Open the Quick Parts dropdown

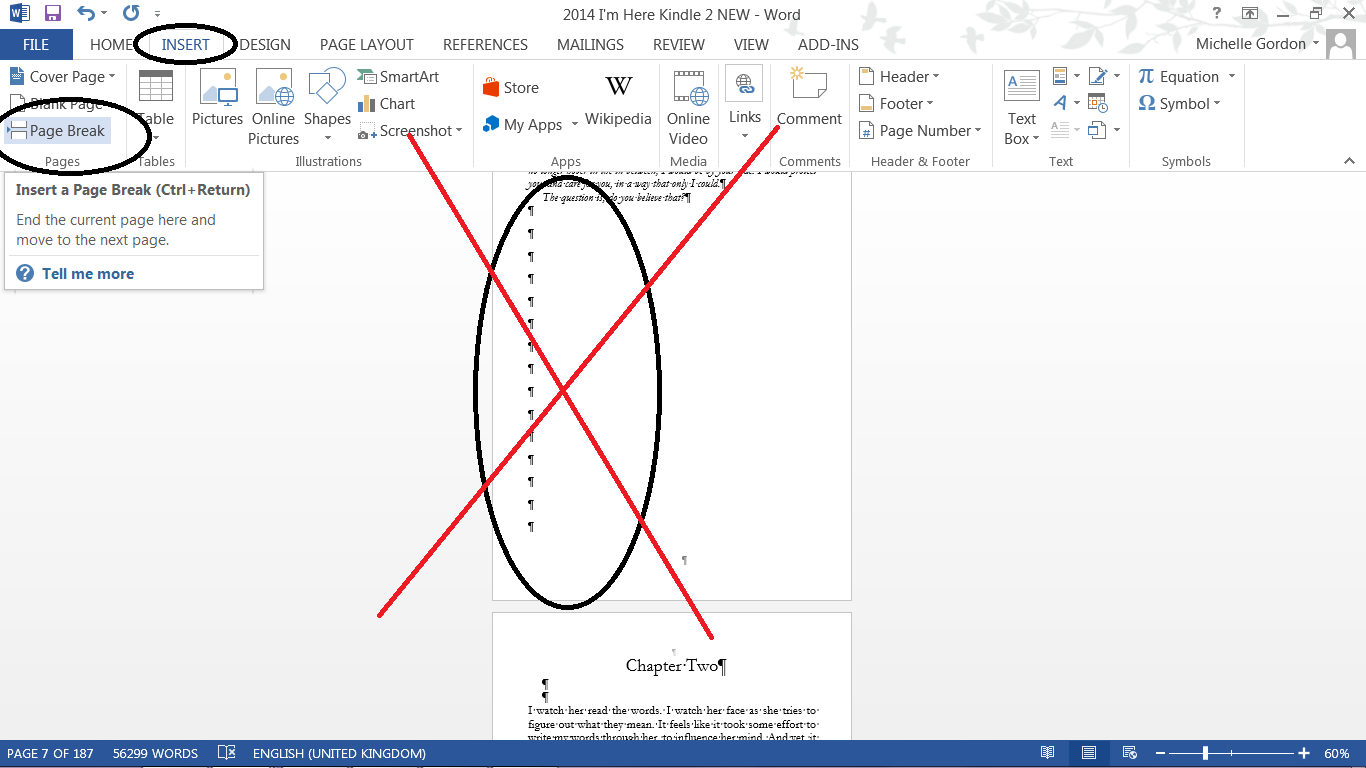pyautogui.click(x=1066, y=76)
